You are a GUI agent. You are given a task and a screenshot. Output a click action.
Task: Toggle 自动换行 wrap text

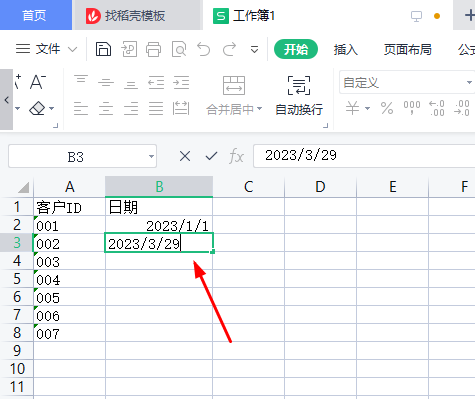tap(299, 95)
